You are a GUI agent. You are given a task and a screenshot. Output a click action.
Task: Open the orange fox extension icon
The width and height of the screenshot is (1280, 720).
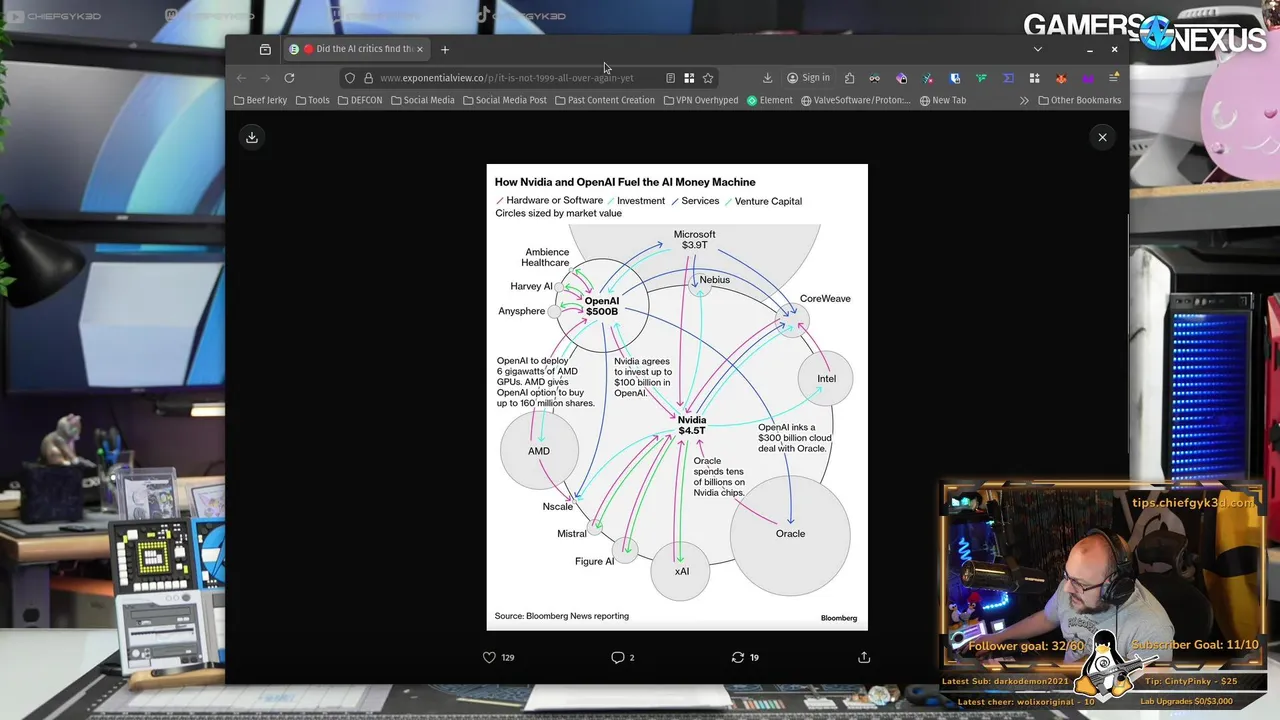[x=1061, y=78]
